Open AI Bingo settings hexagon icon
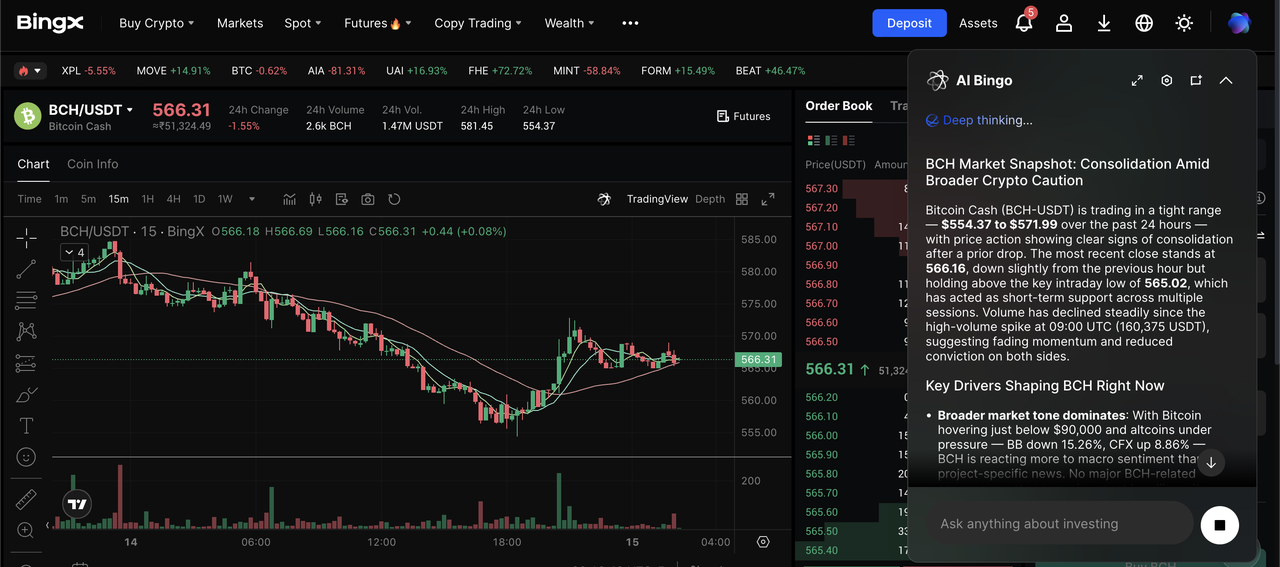 [1166, 80]
